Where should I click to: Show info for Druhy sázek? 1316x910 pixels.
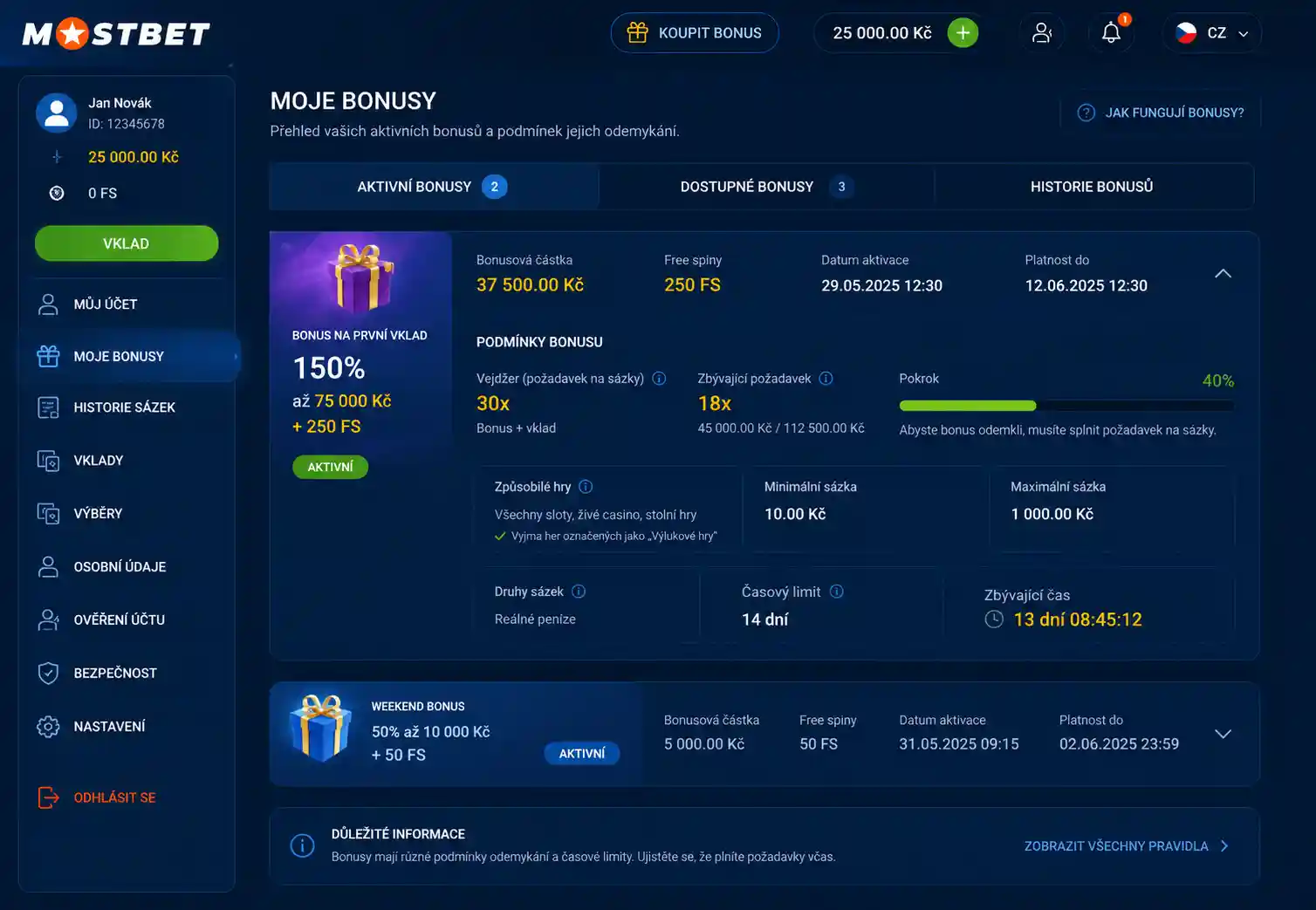pos(579,592)
